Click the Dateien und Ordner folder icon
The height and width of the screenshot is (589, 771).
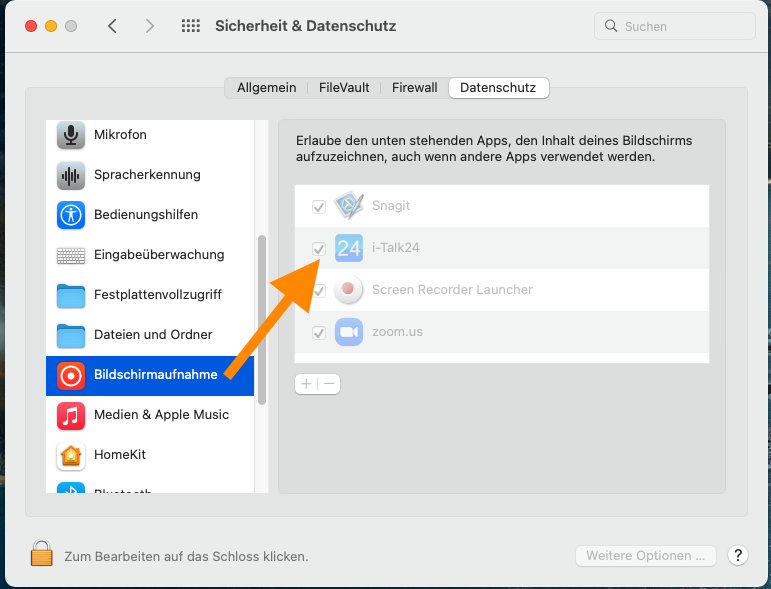[71, 335]
